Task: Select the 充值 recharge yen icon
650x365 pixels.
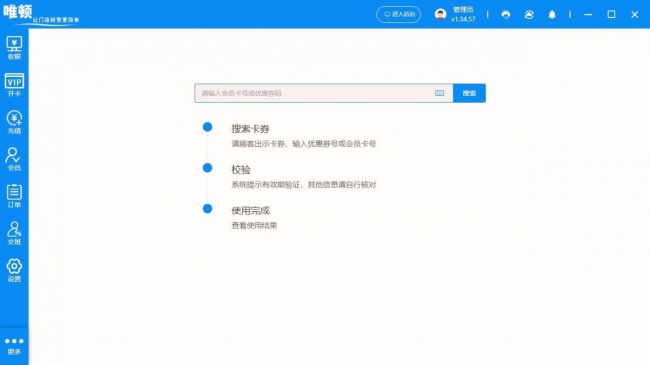Action: coord(14,122)
